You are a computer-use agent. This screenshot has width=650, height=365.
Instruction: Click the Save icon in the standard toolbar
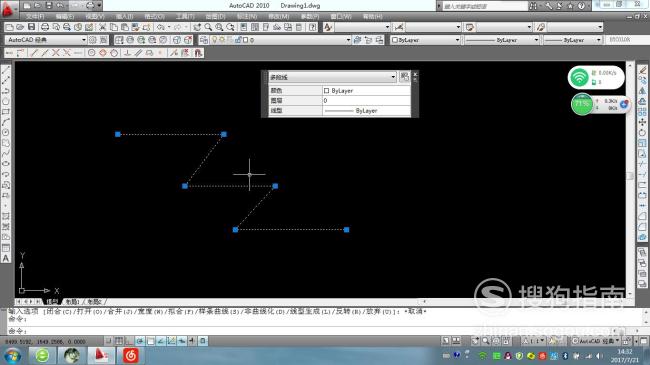[31, 27]
